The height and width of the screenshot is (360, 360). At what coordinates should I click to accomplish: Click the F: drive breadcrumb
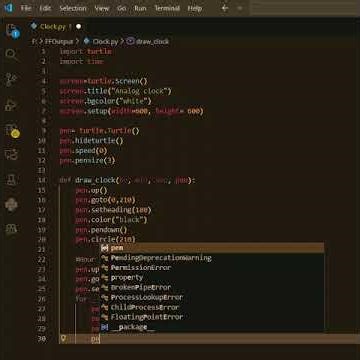coord(34,42)
